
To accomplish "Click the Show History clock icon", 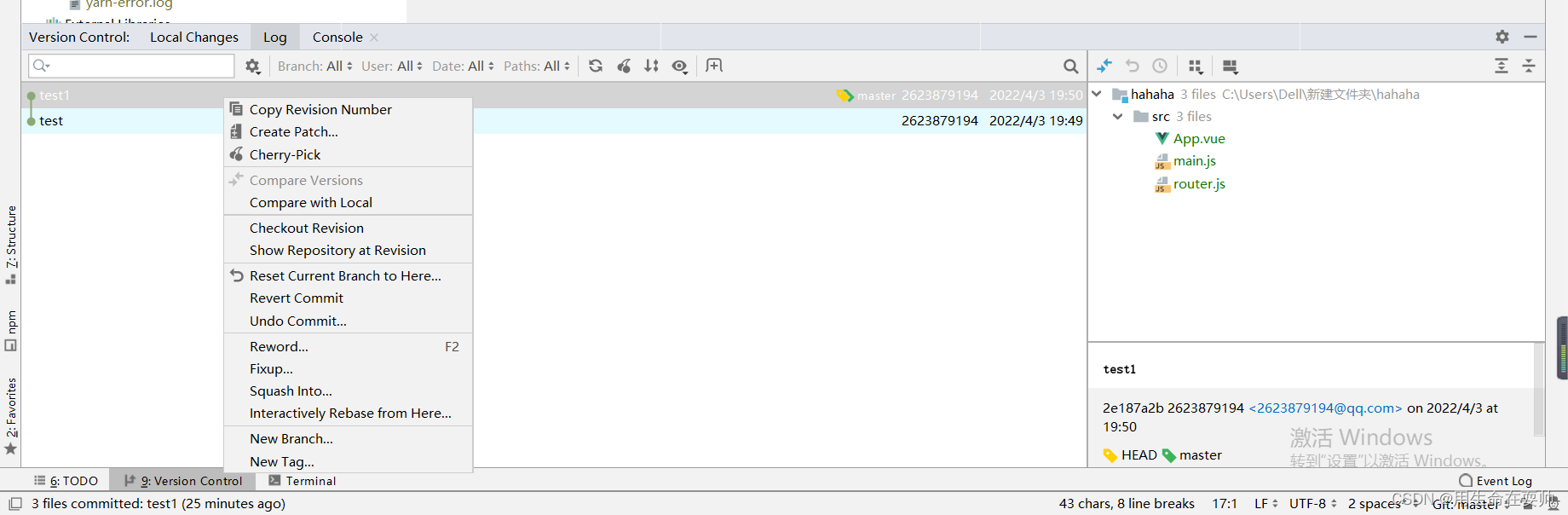I will 1160,66.
